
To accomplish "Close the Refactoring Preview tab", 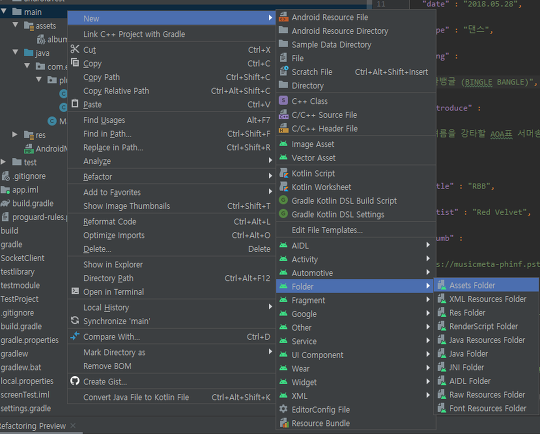I will (73, 426).
